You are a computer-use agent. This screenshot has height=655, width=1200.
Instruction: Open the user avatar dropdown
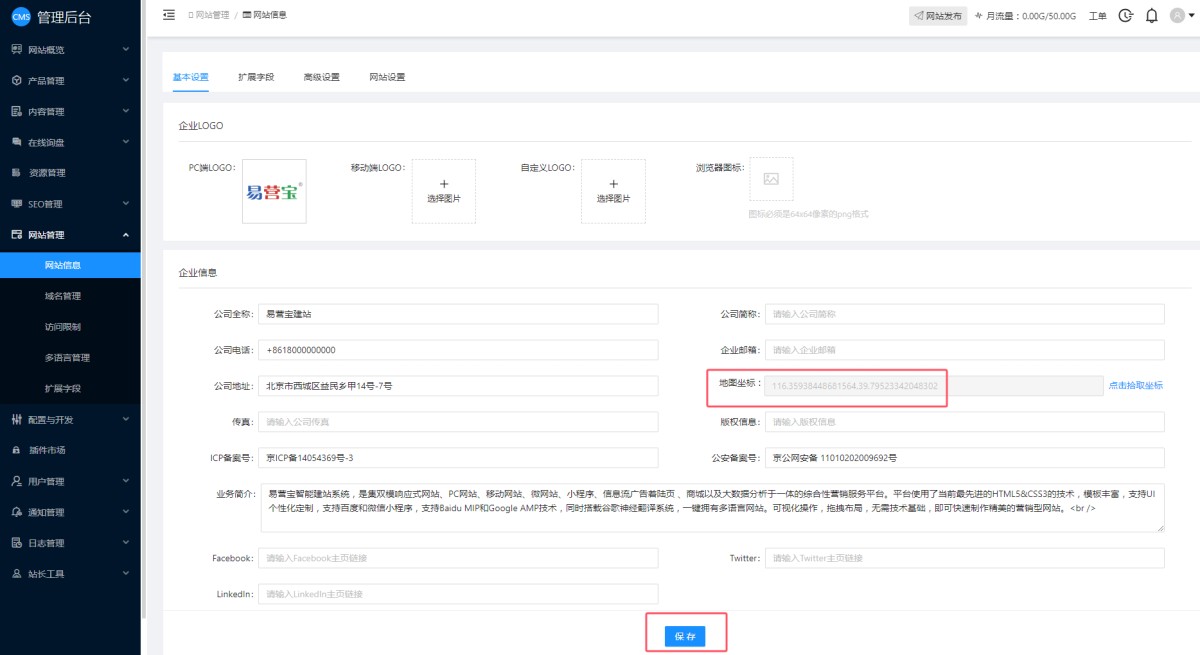click(x=1182, y=16)
